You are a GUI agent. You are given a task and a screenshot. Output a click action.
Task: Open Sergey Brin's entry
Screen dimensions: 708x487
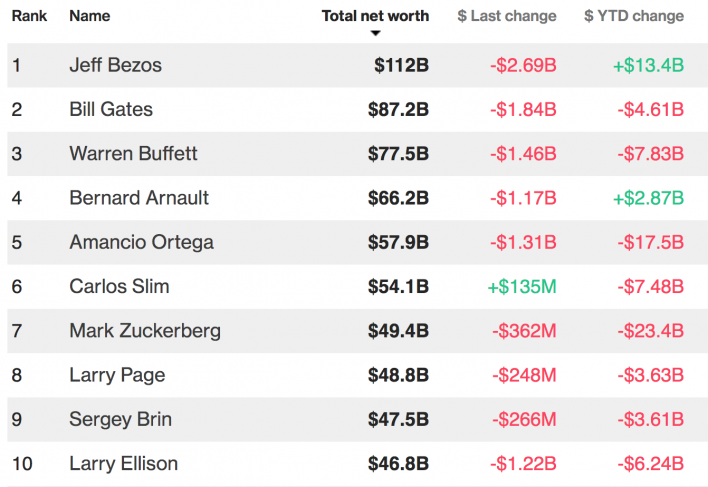(120, 419)
